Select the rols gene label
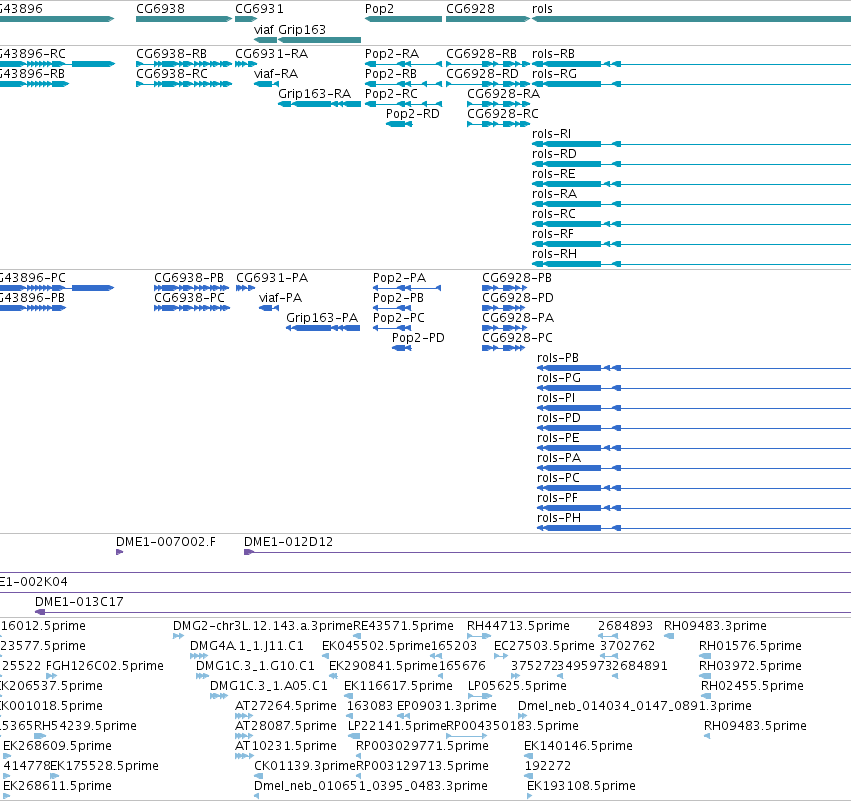 pos(542,9)
